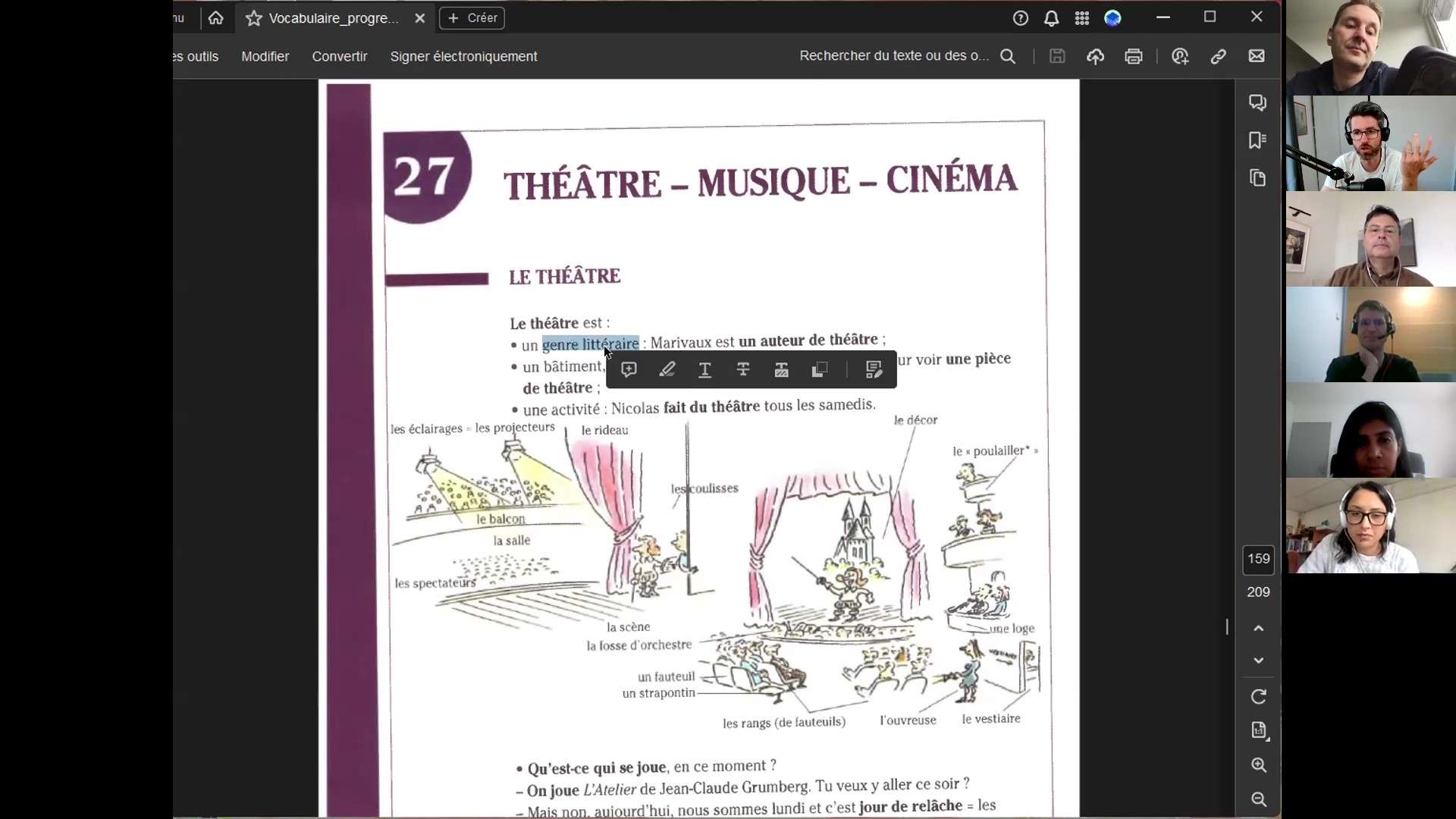1456x819 pixels.
Task: Maximize the Acrobat window
Action: pyautogui.click(x=1210, y=17)
